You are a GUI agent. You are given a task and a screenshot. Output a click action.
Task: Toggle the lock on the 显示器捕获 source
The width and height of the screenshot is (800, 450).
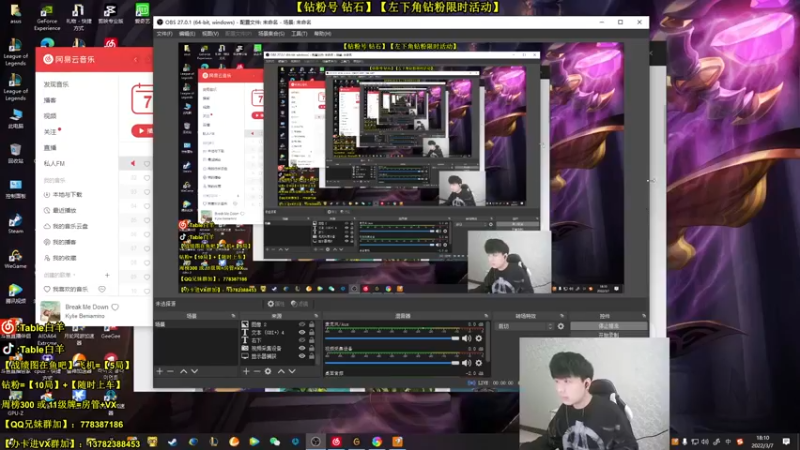(x=312, y=356)
